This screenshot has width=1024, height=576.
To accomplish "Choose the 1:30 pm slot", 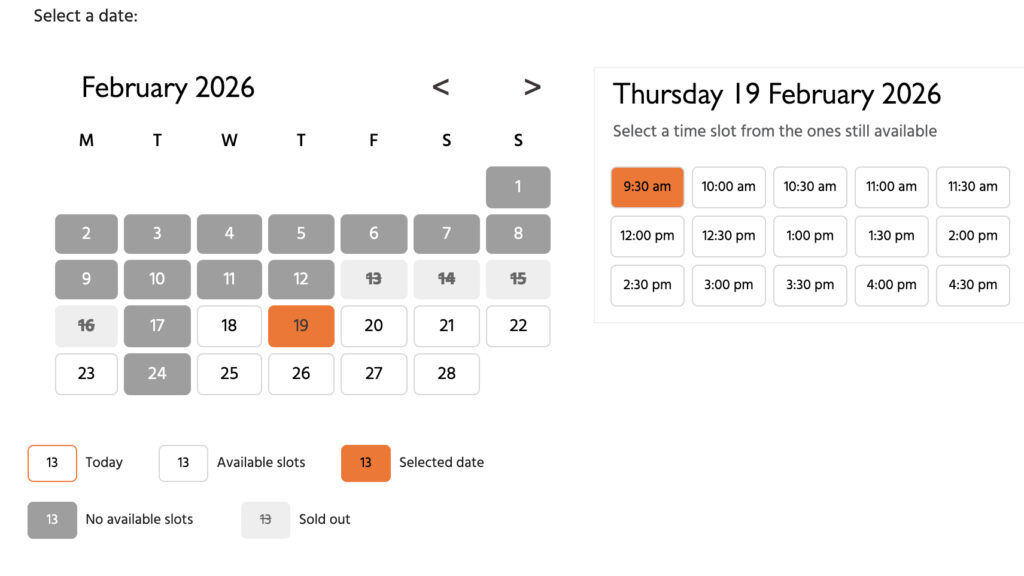I will (x=891, y=236).
